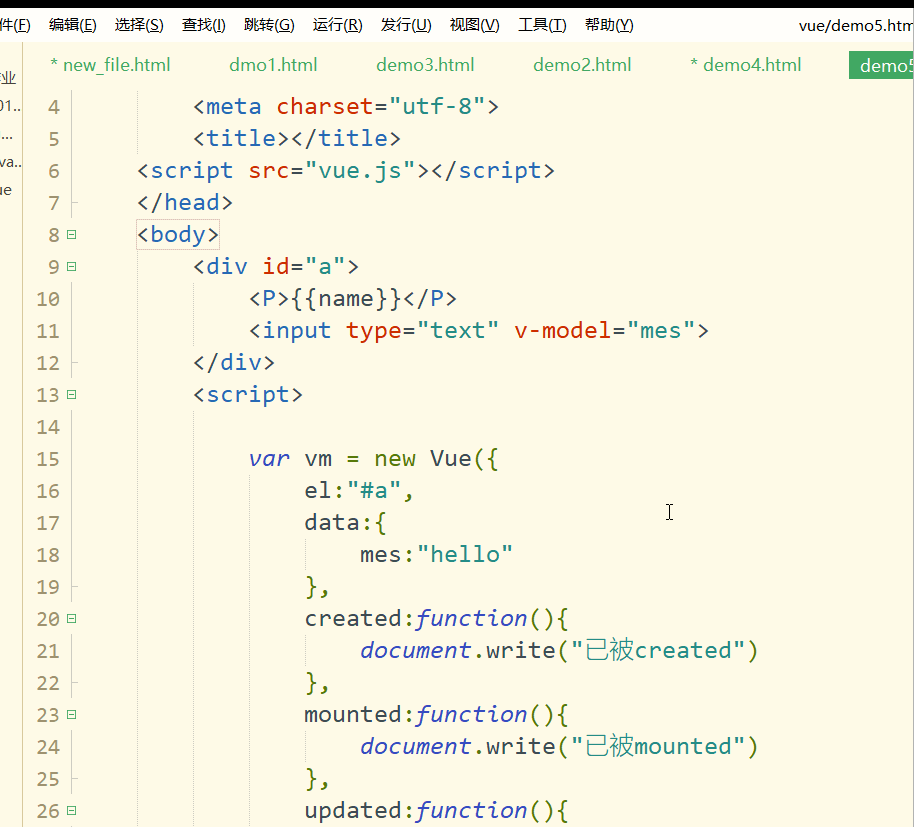The height and width of the screenshot is (827, 914).
Task: Open the 跳转(G) menu
Action: coord(269,25)
